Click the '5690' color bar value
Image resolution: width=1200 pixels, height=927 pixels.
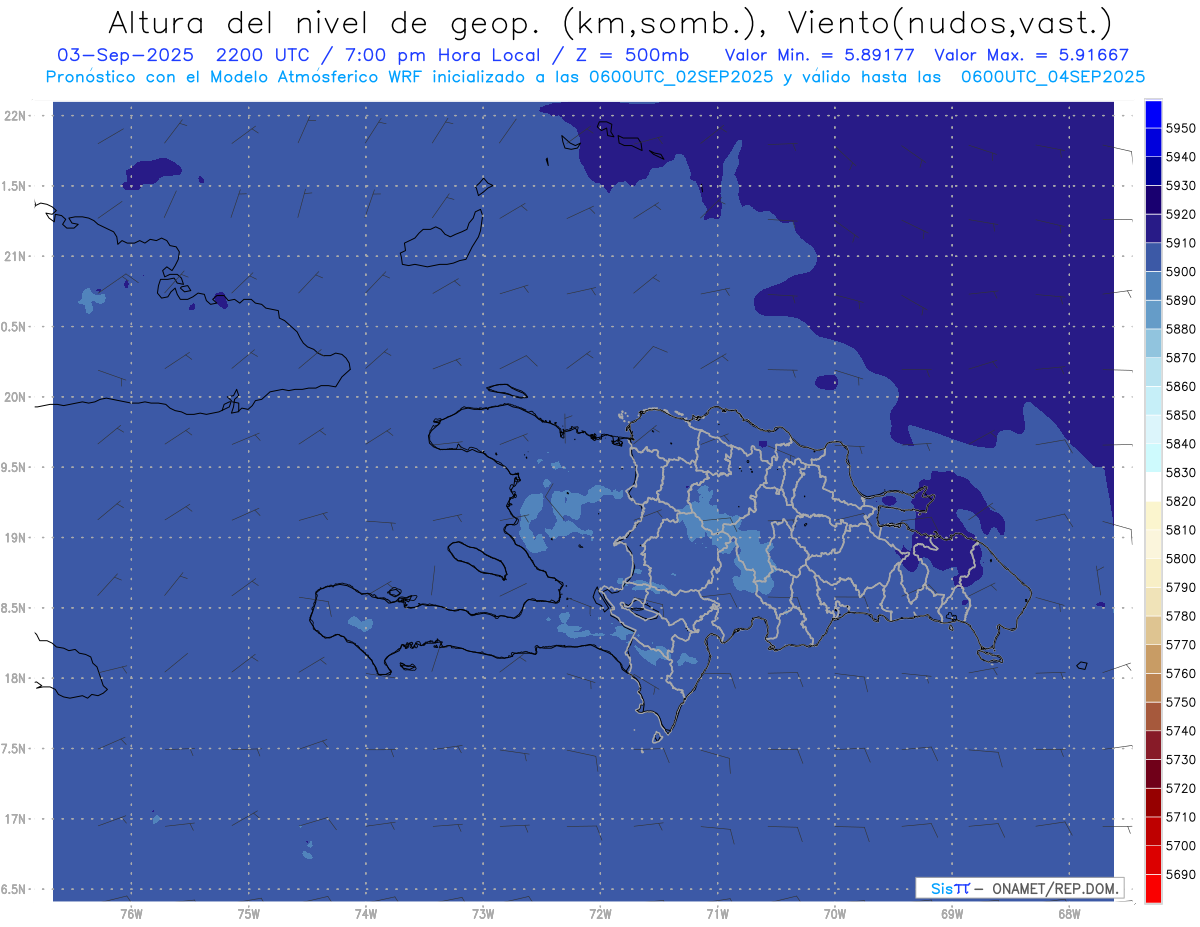[x=1180, y=874]
